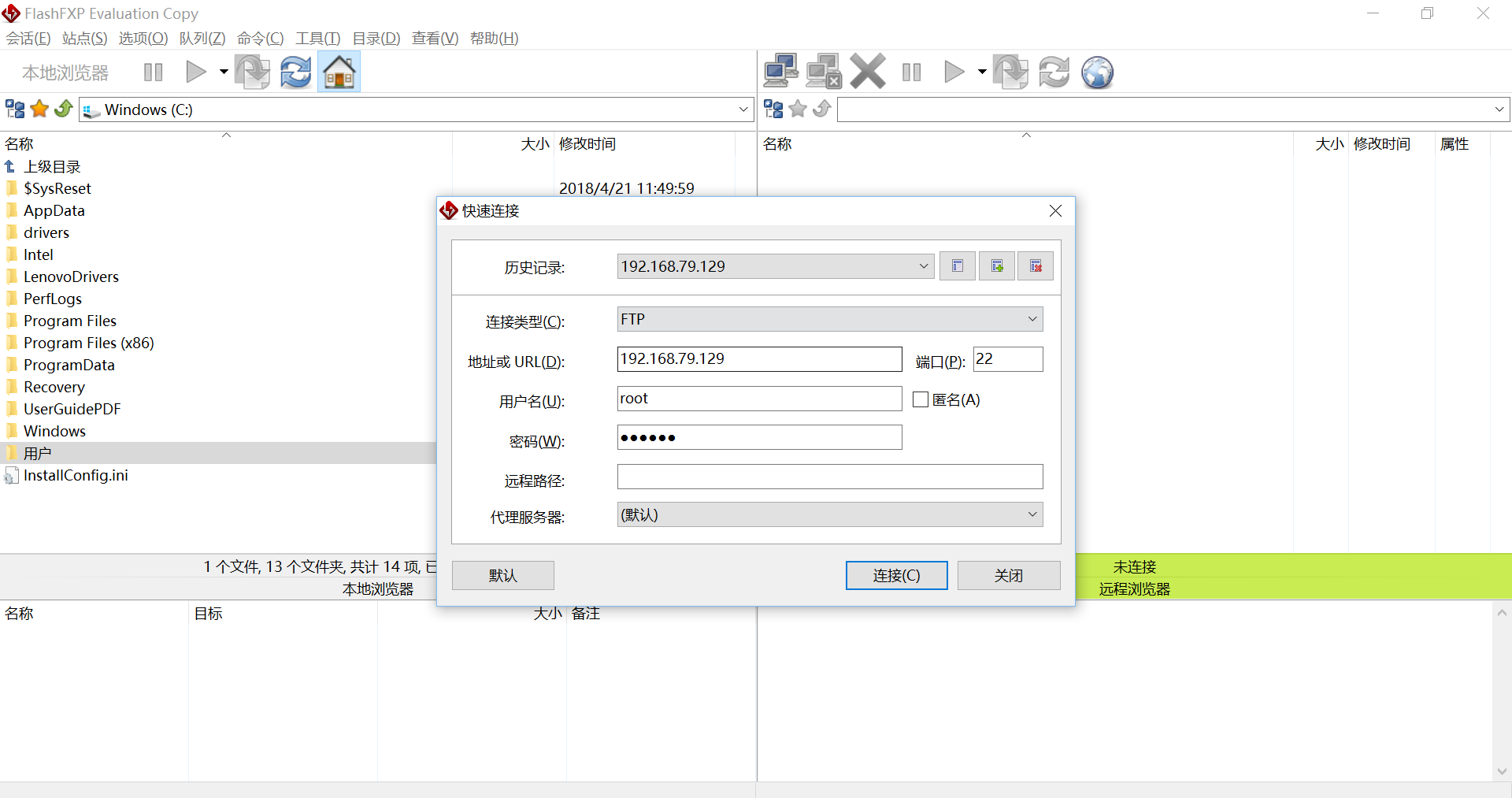Expand the remote path dropdown

click(1499, 109)
